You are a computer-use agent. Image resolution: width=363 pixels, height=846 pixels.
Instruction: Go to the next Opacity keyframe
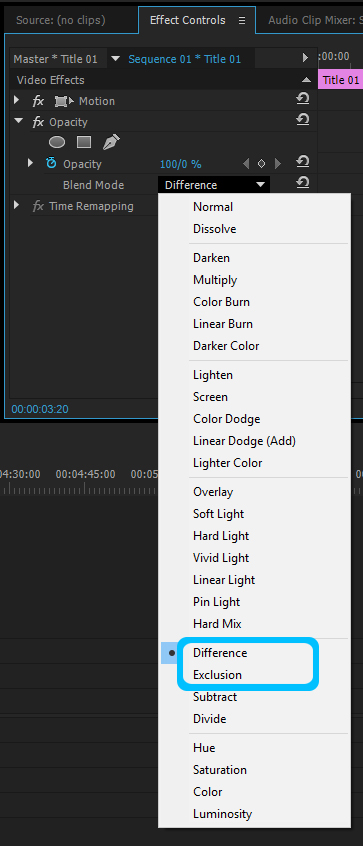pos(278,163)
